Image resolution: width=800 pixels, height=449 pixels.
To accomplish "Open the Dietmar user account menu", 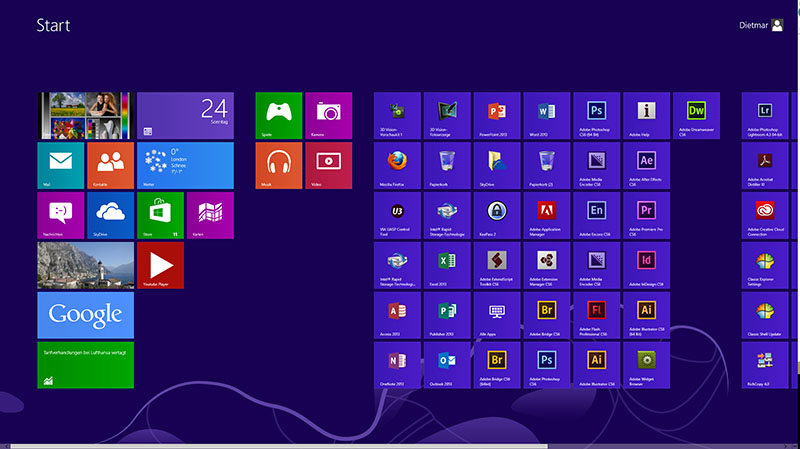I will (761, 25).
